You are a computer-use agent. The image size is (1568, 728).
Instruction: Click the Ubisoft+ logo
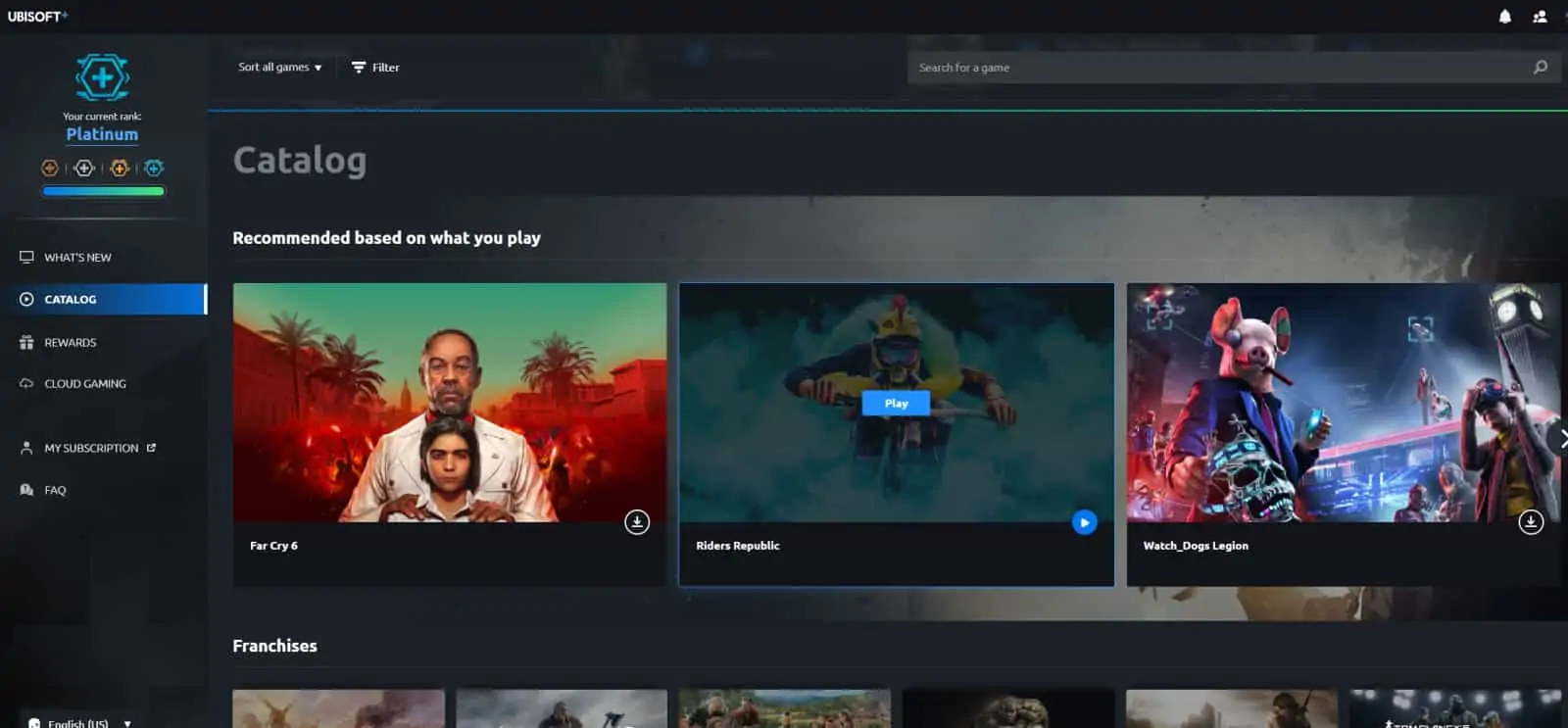(37, 17)
